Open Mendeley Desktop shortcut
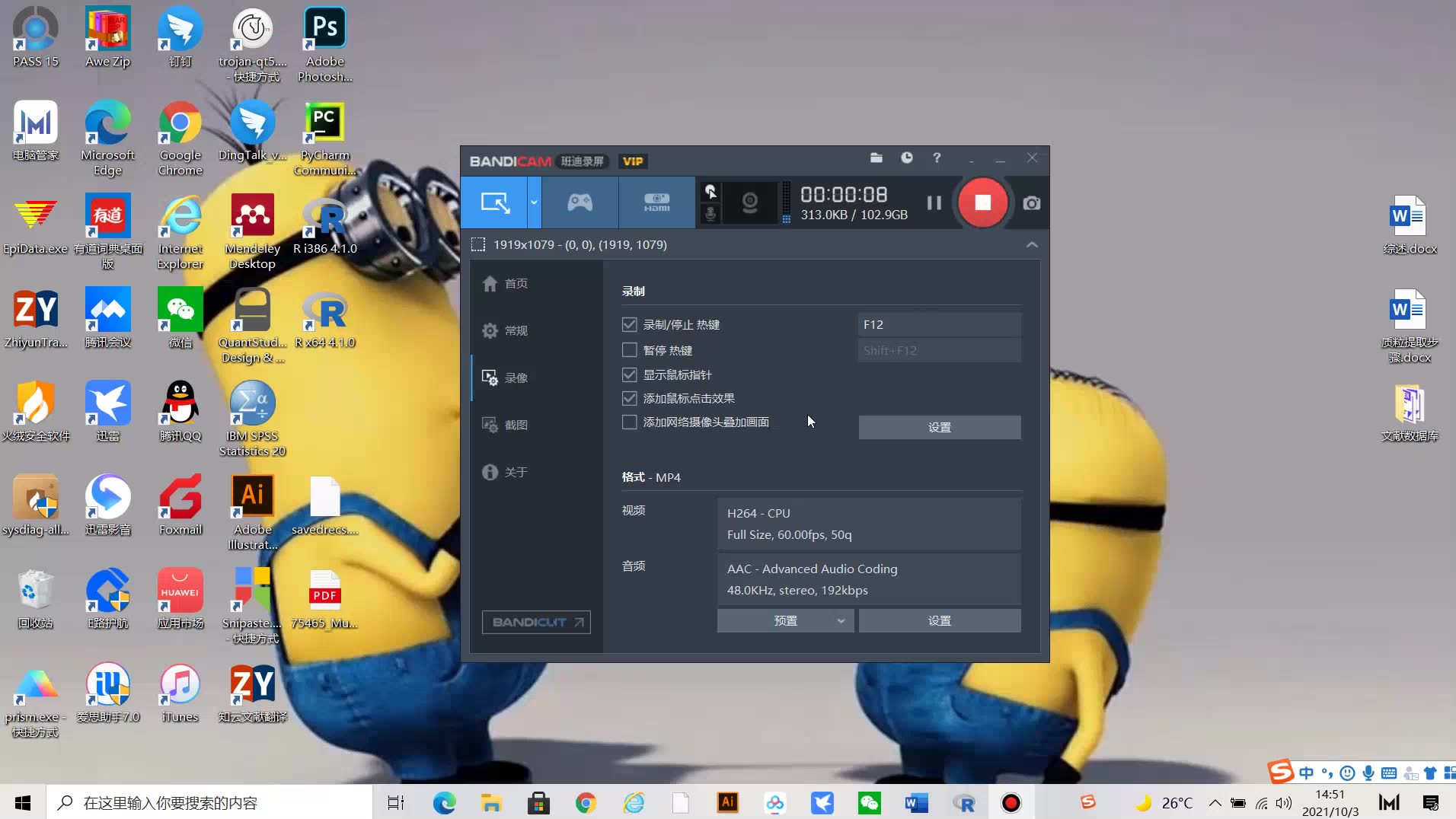Viewport: 1456px width, 819px height. (252, 231)
